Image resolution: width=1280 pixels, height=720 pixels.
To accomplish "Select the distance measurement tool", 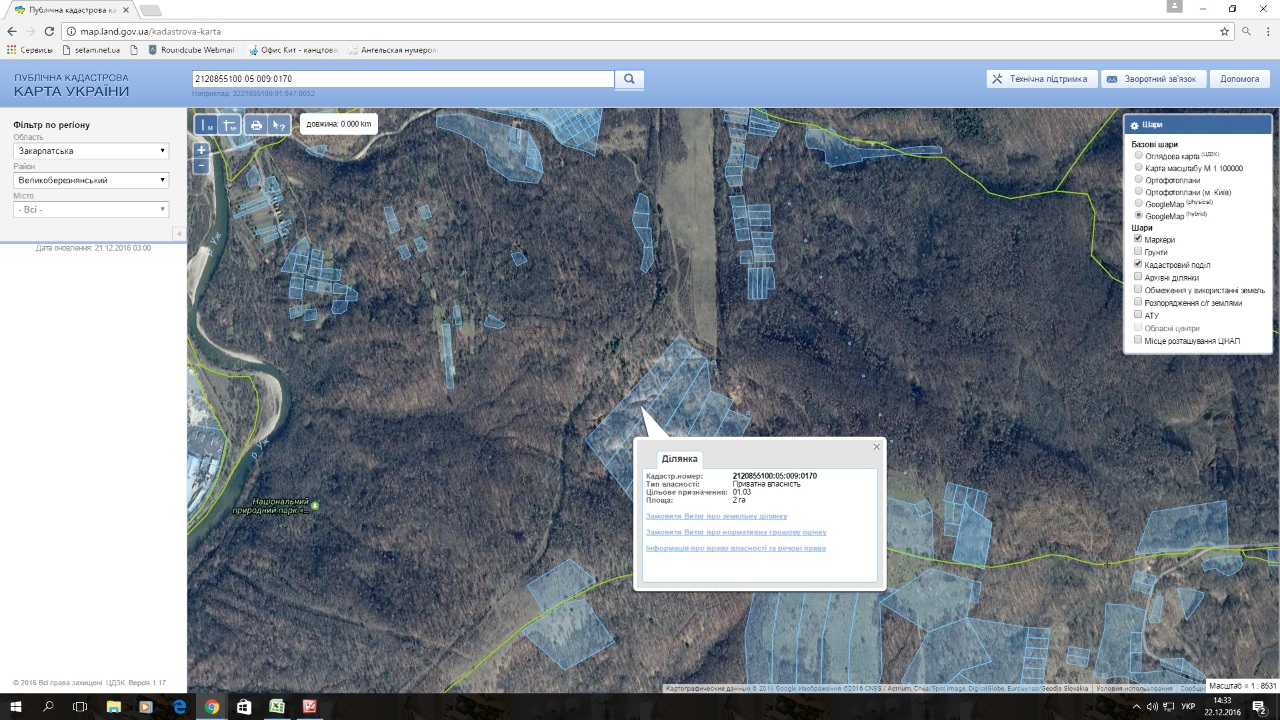I will pyautogui.click(x=207, y=125).
